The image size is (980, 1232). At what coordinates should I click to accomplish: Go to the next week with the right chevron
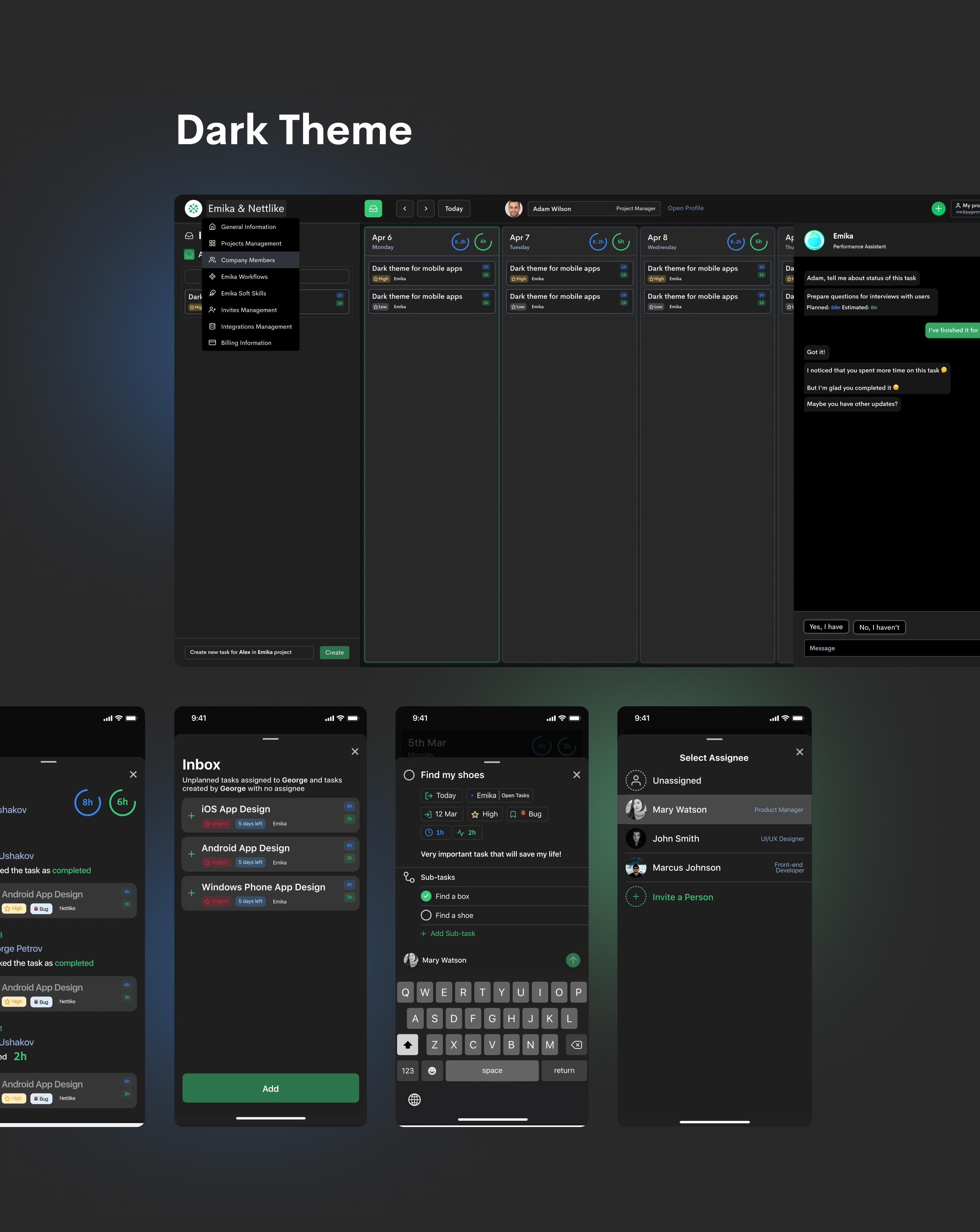(x=426, y=209)
